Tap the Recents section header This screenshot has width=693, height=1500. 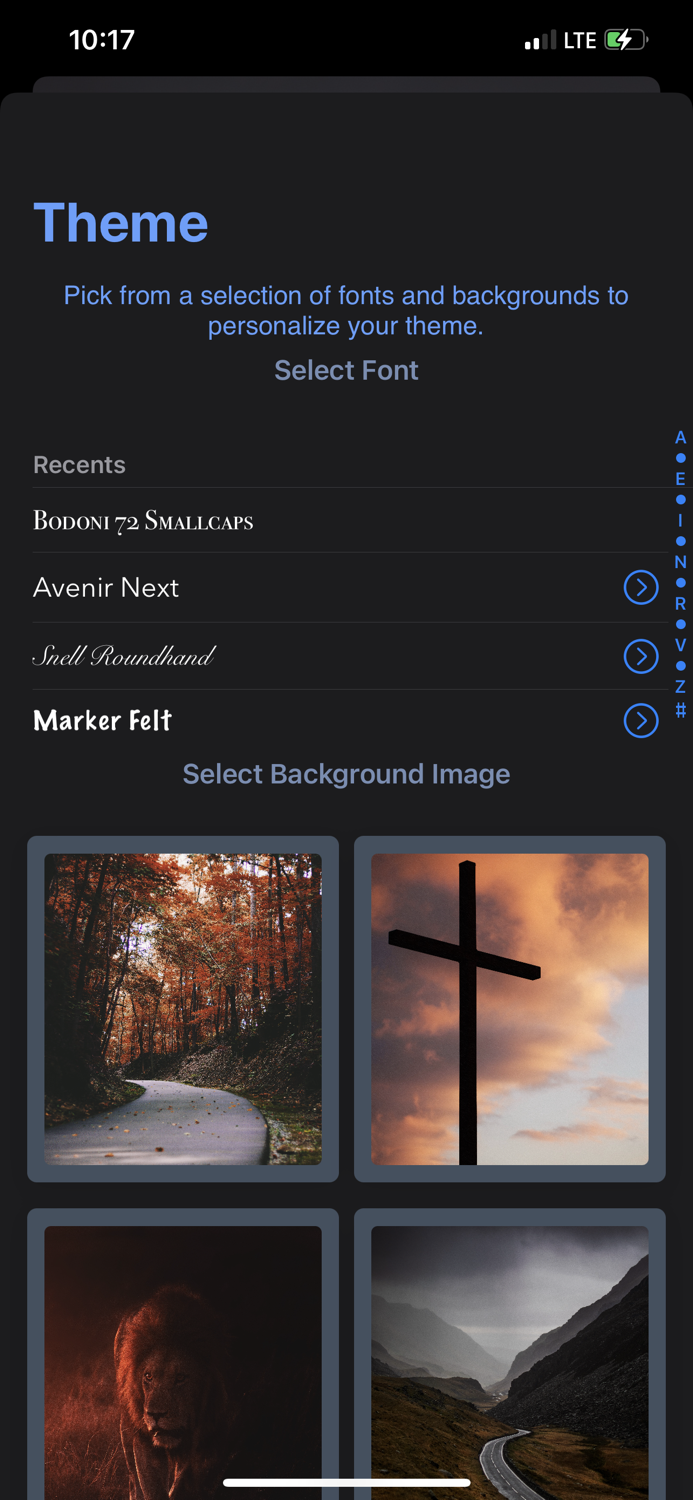[x=79, y=465]
